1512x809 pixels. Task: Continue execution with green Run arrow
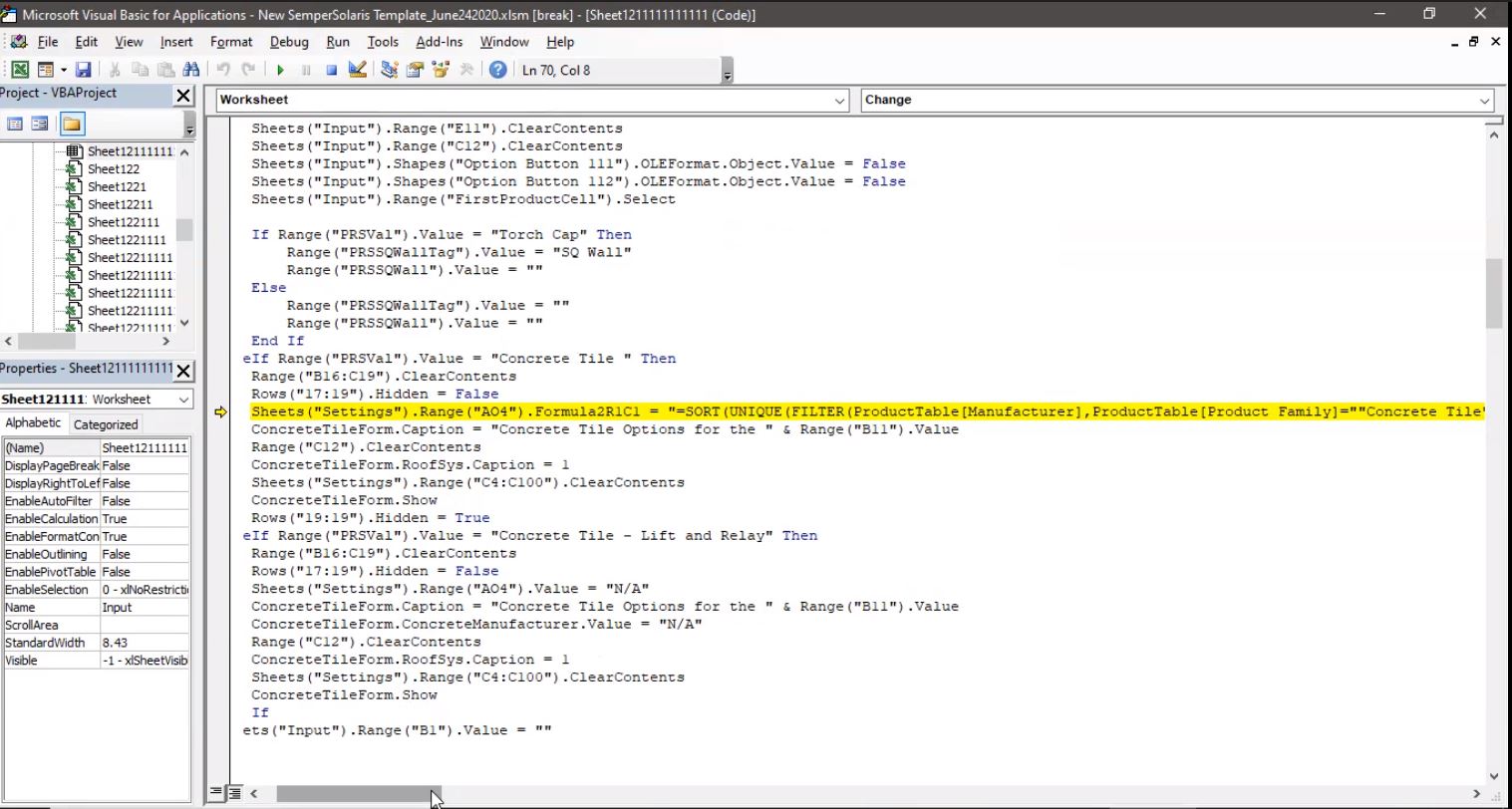(x=280, y=70)
